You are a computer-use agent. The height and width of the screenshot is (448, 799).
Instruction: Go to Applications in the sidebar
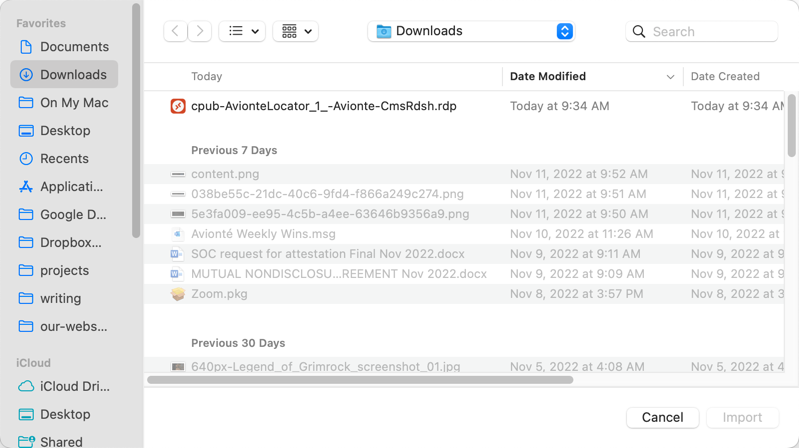tap(71, 187)
